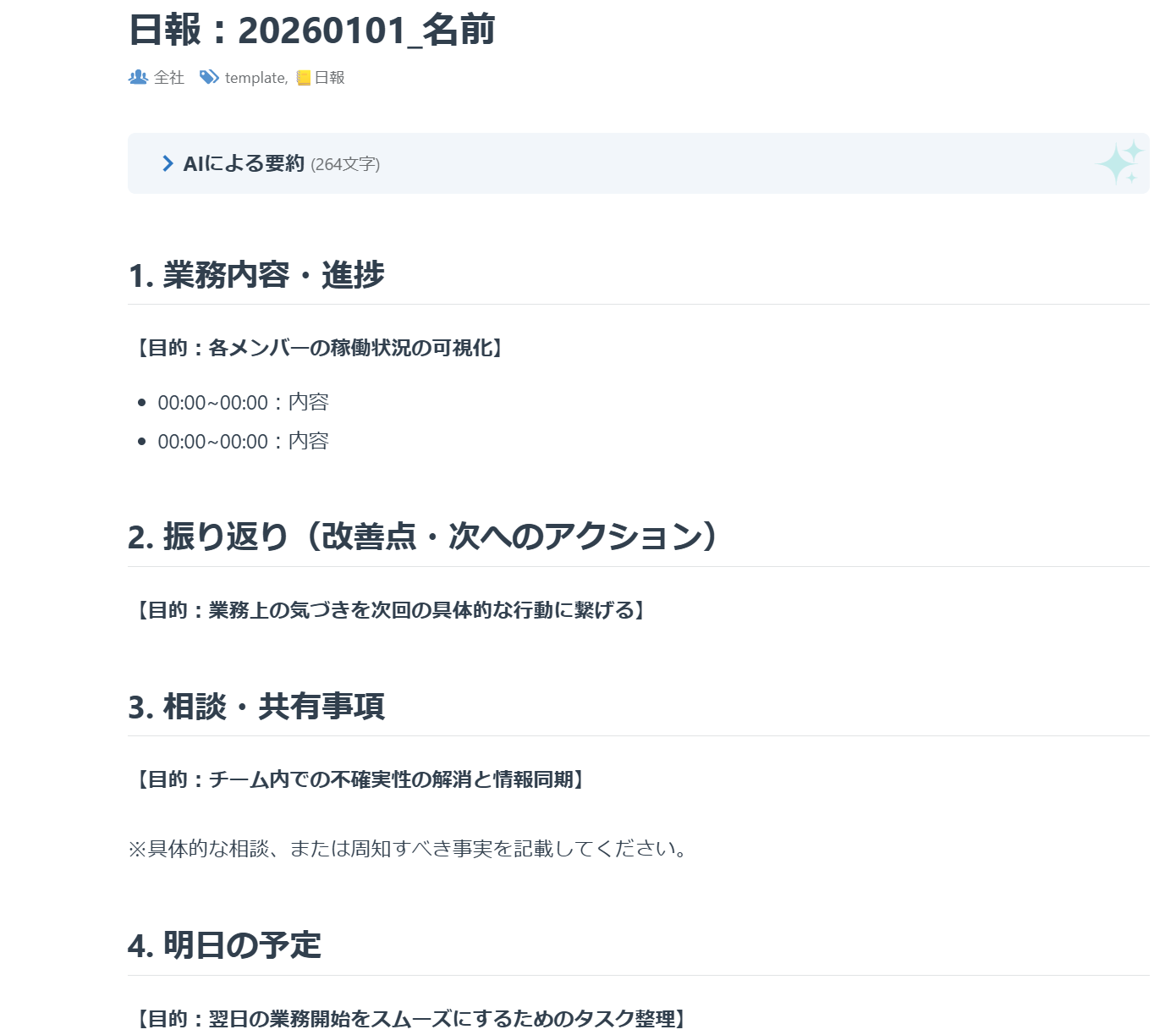
Task: Select the 全社 group label
Action: 168,78
